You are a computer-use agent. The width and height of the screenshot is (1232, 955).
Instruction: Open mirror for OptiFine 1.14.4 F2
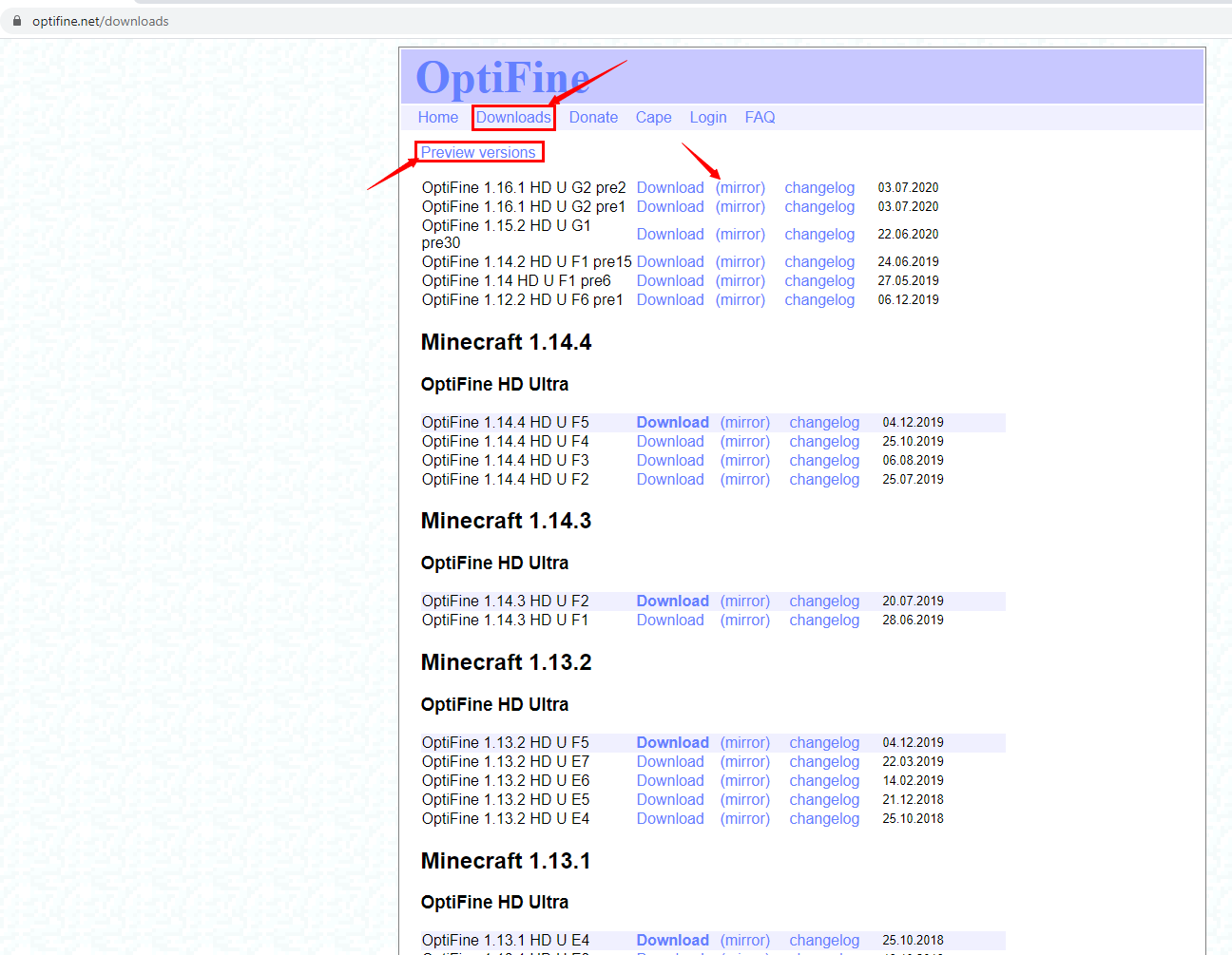(x=745, y=479)
